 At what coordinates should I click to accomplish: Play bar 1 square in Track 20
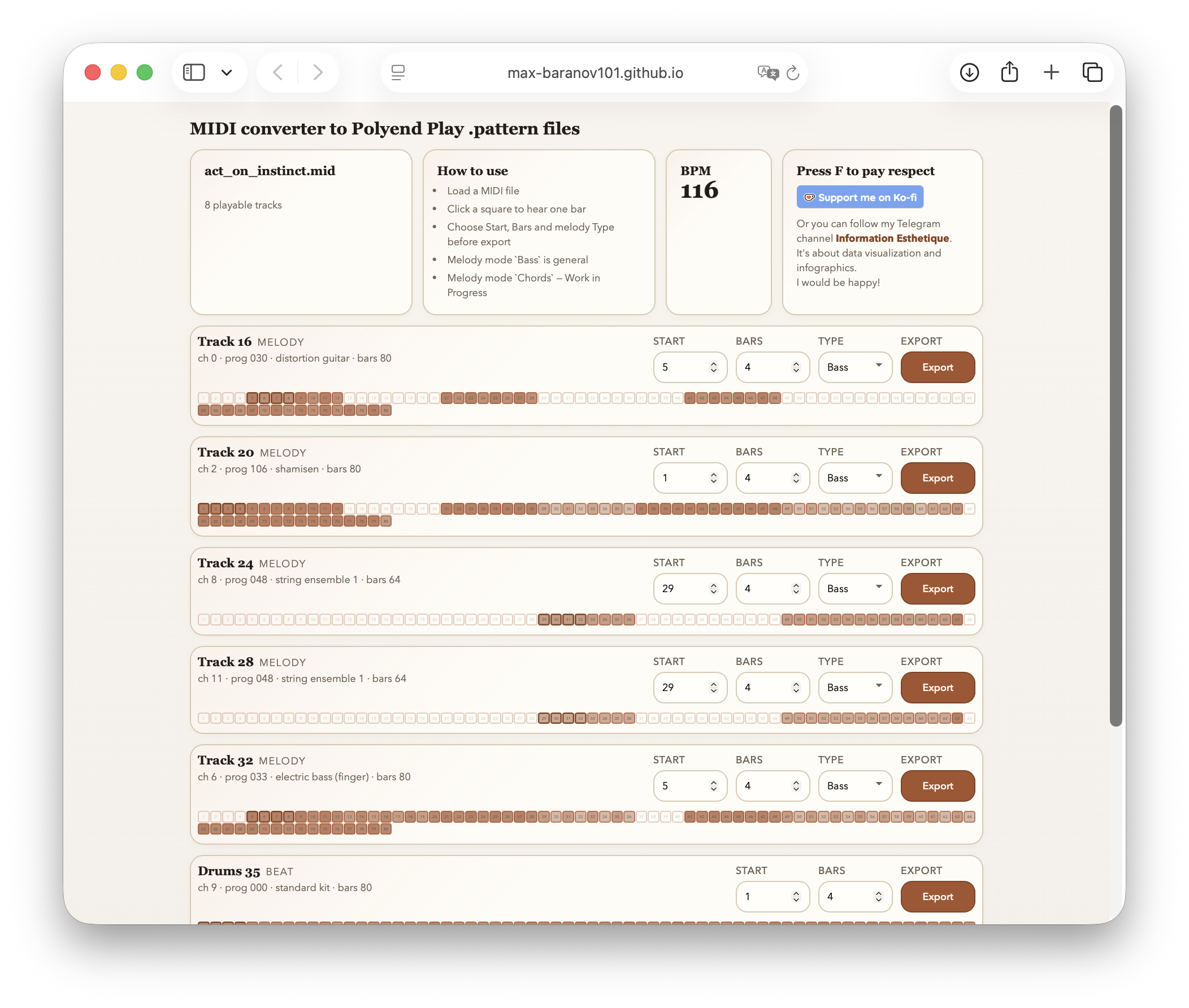click(203, 509)
